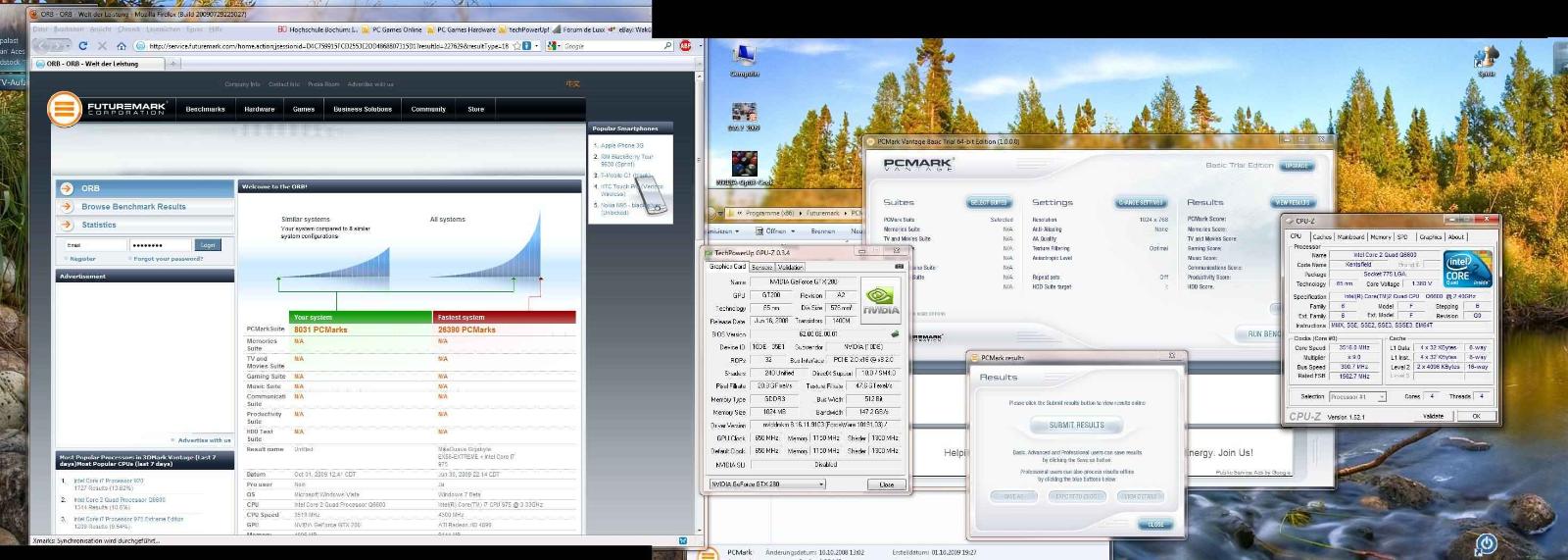Open the Processor #1 selection dropdown in CPU-Z
This screenshot has width=1568, height=560.
pos(1357,396)
